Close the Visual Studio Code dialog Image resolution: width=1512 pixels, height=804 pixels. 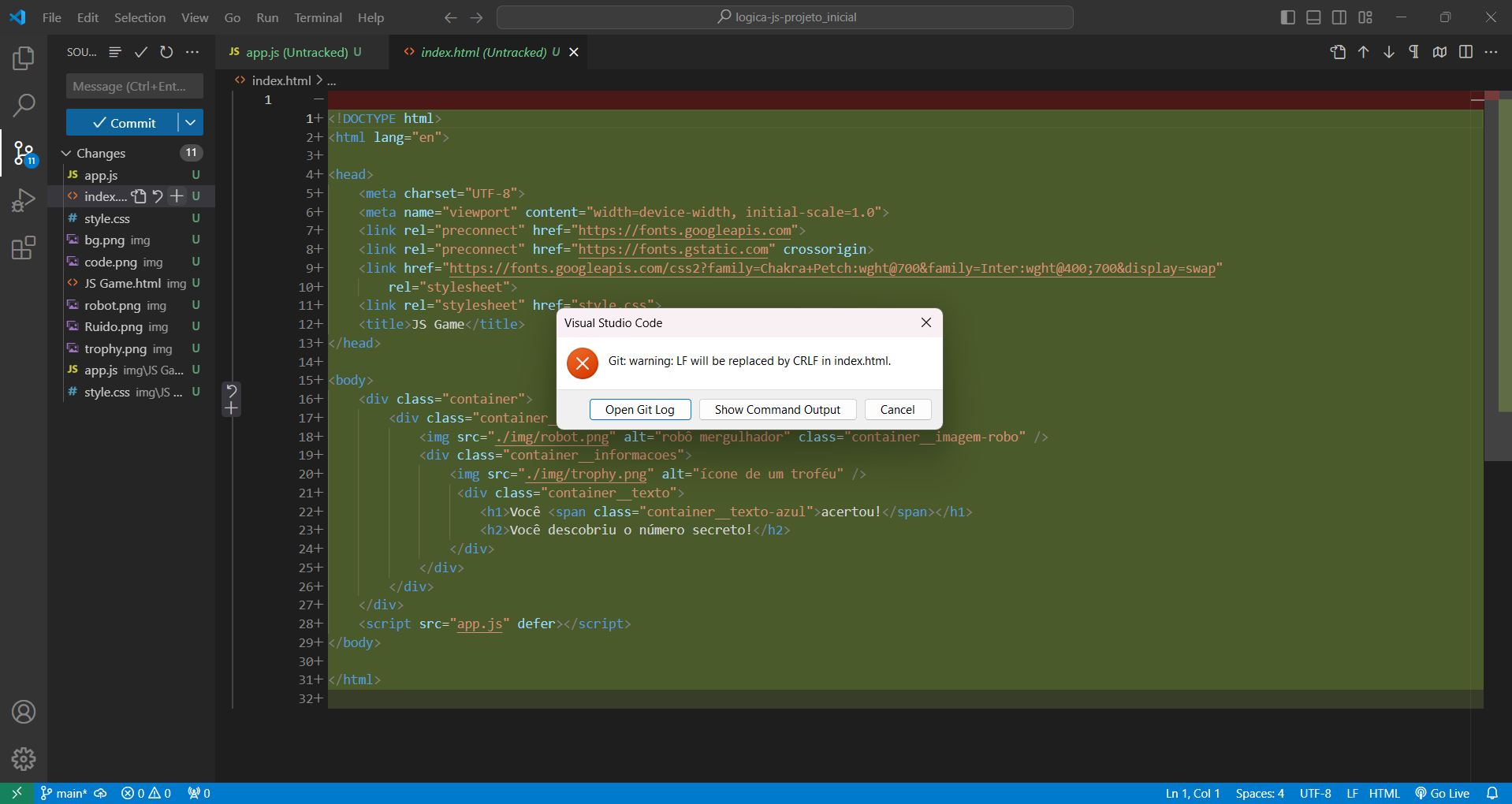[x=926, y=322]
